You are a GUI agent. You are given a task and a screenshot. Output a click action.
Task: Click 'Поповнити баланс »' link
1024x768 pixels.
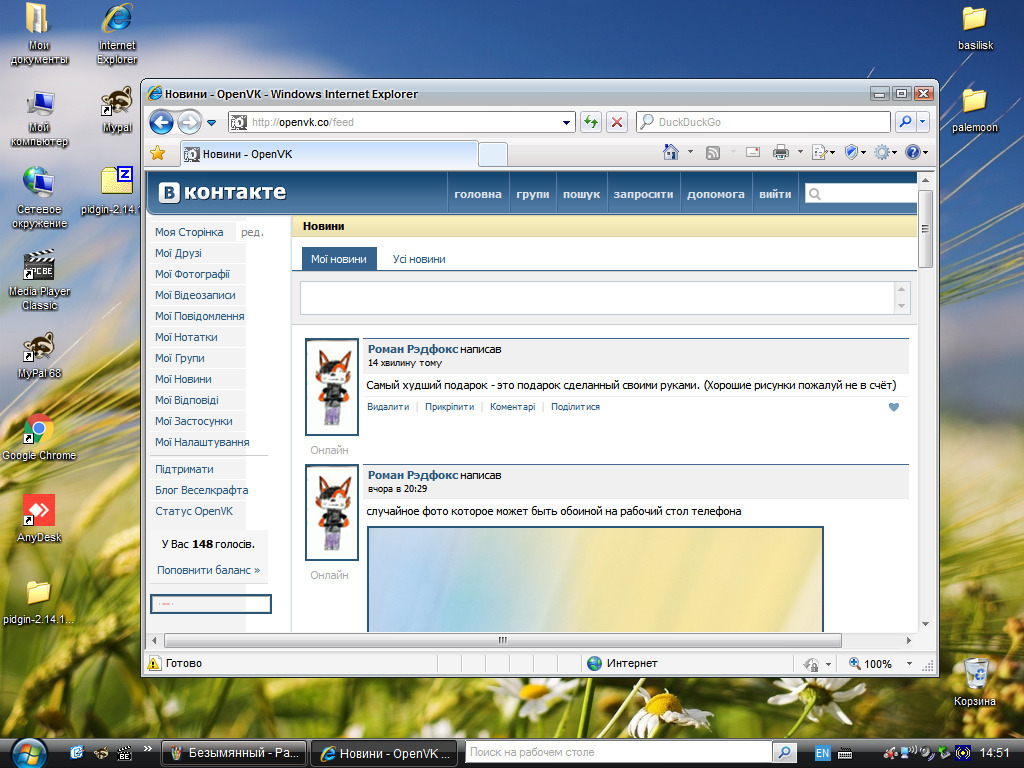(208, 570)
